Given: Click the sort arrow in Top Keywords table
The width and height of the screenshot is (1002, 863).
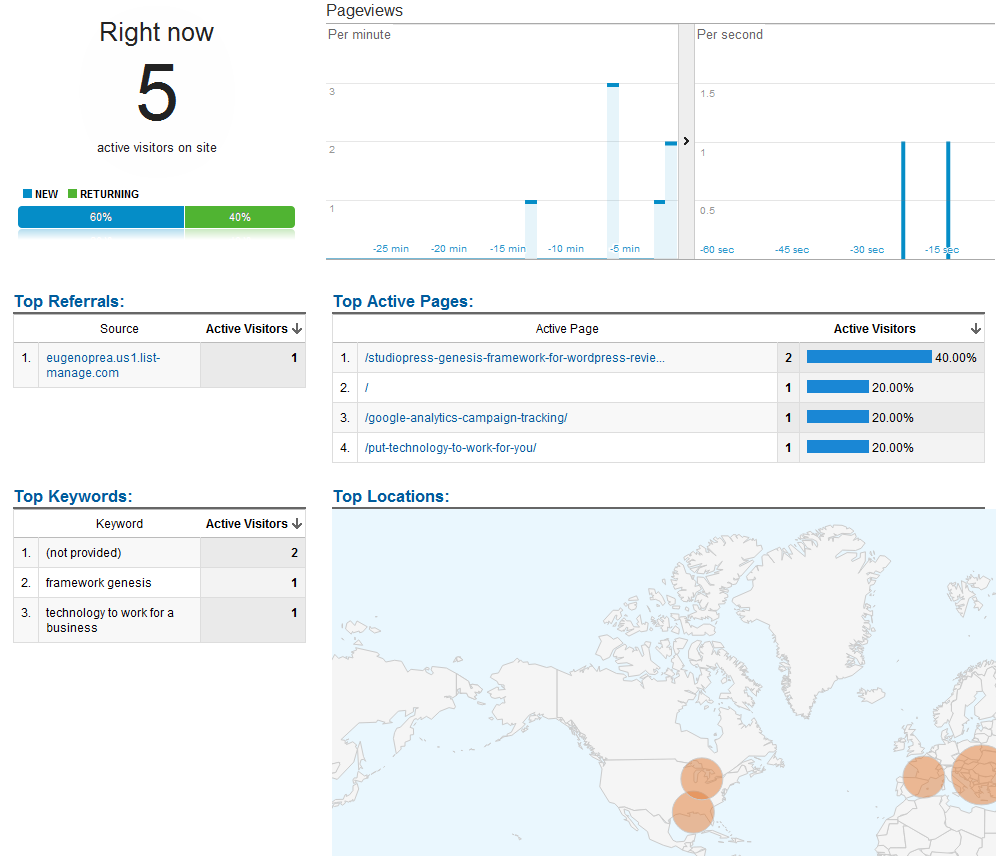Looking at the screenshot, I should click(x=296, y=523).
